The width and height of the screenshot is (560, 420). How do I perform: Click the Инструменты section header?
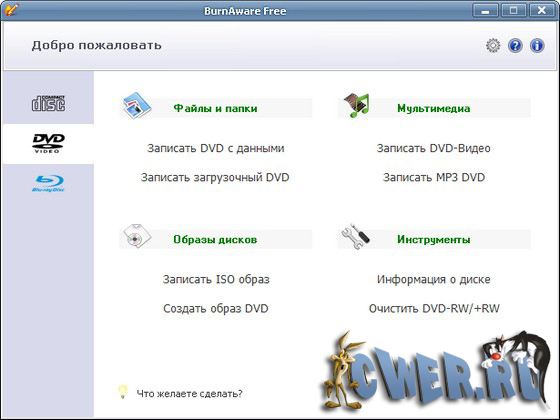pyautogui.click(x=434, y=239)
